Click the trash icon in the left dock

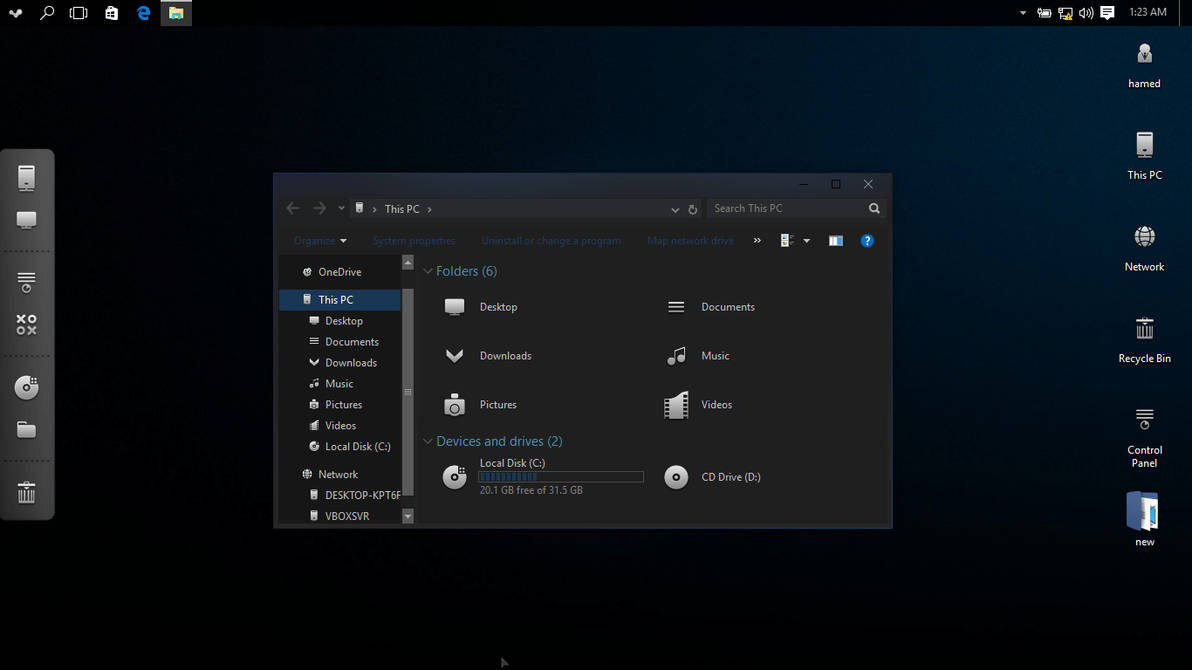pos(27,491)
